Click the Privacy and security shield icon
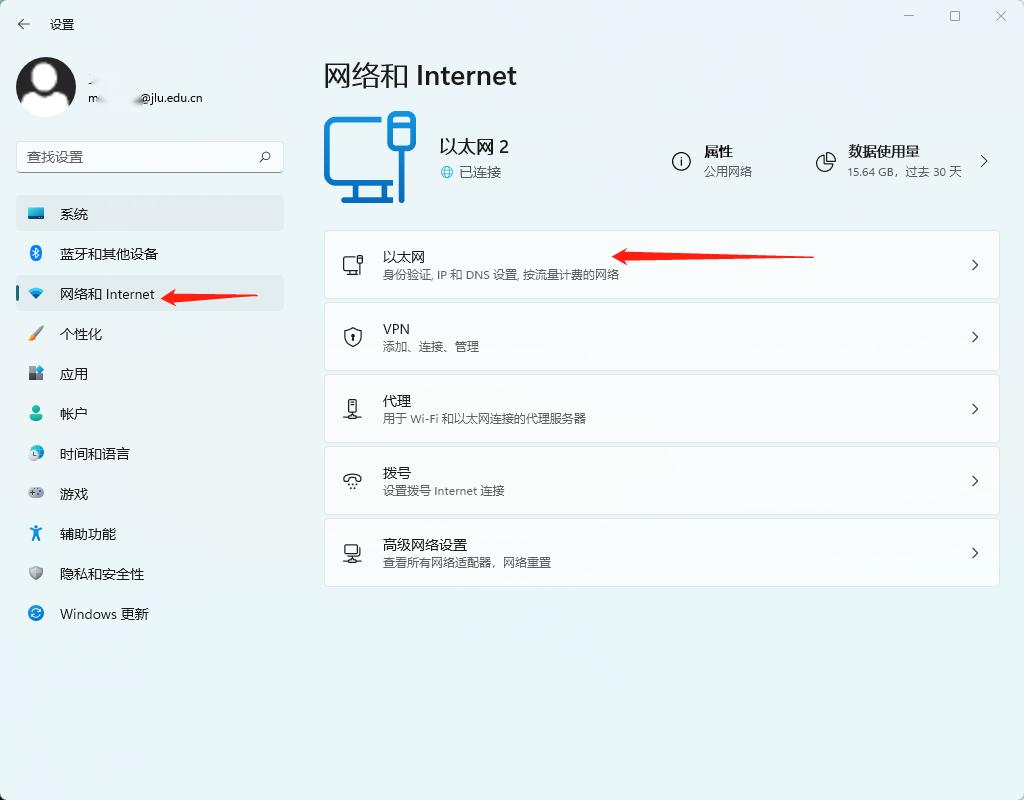The image size is (1024, 800). pyautogui.click(x=36, y=574)
